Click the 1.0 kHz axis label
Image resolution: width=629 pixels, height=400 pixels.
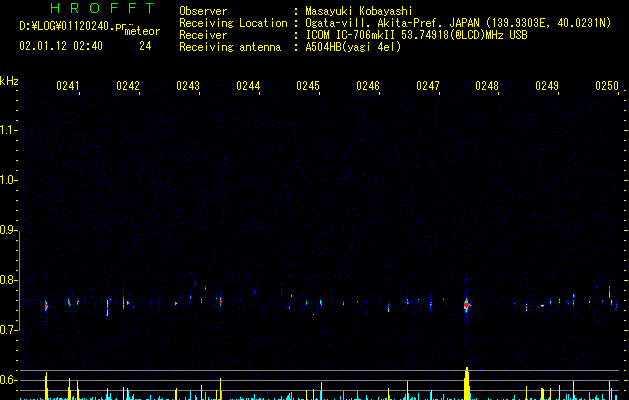tap(8, 180)
